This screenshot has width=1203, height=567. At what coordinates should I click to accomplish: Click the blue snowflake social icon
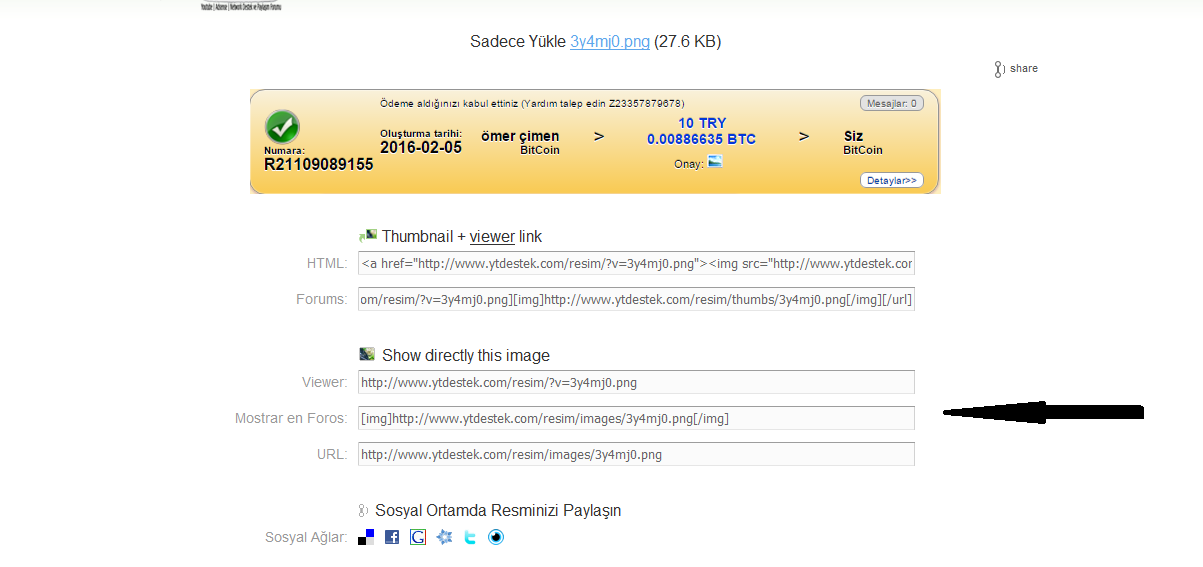pyautogui.click(x=444, y=537)
